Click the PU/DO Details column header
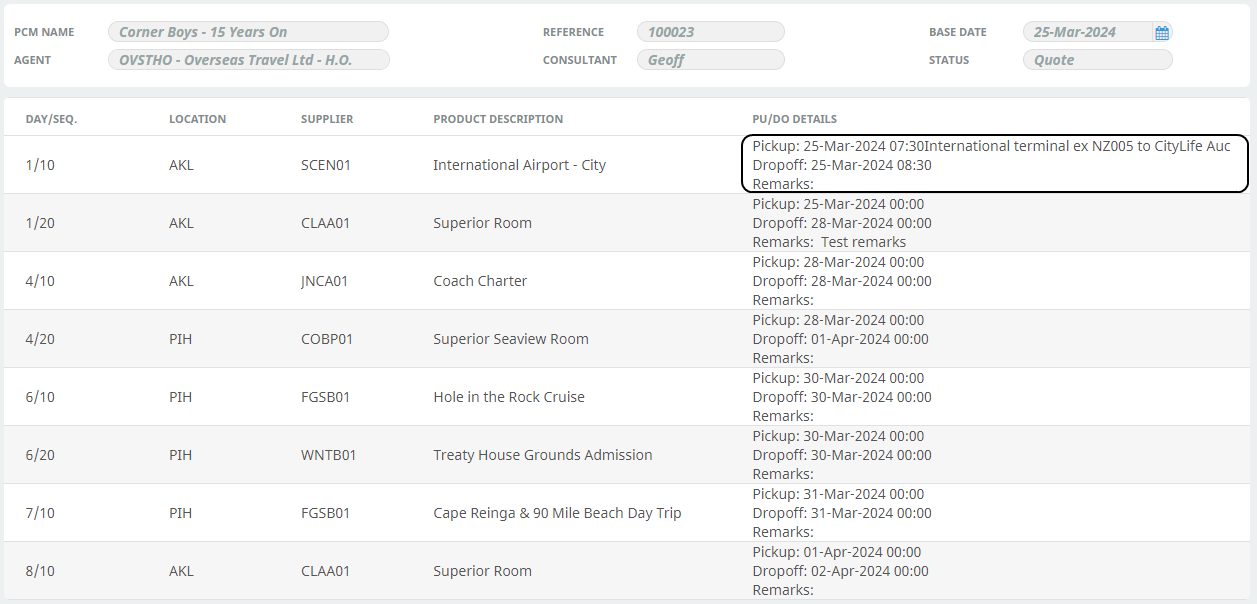The height and width of the screenshot is (604, 1257). (794, 119)
